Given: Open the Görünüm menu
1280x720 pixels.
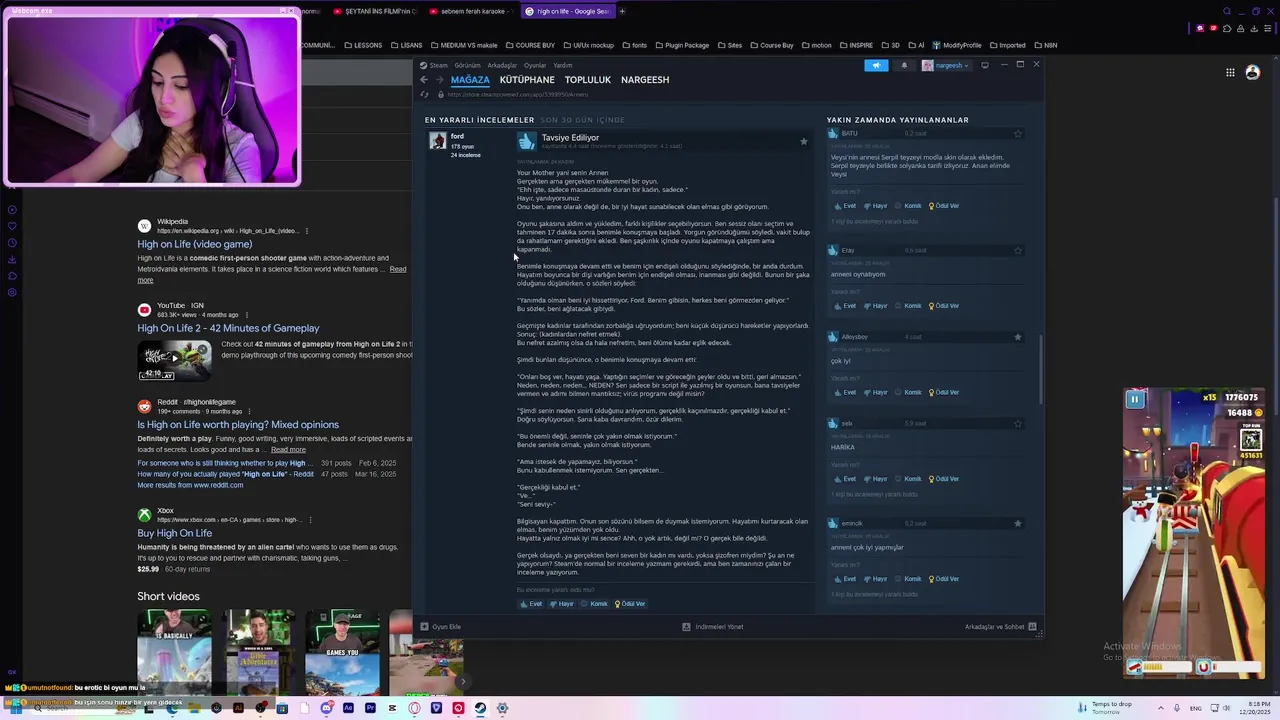Looking at the screenshot, I should pos(467,65).
